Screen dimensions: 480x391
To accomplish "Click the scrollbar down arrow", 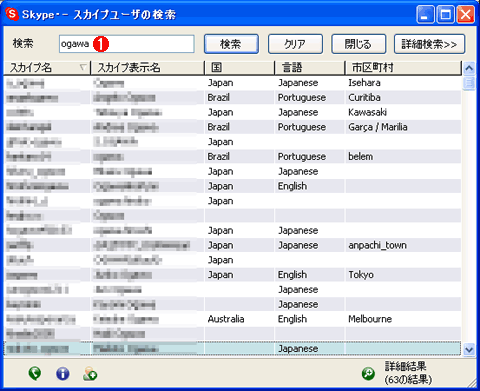I will (469, 350).
